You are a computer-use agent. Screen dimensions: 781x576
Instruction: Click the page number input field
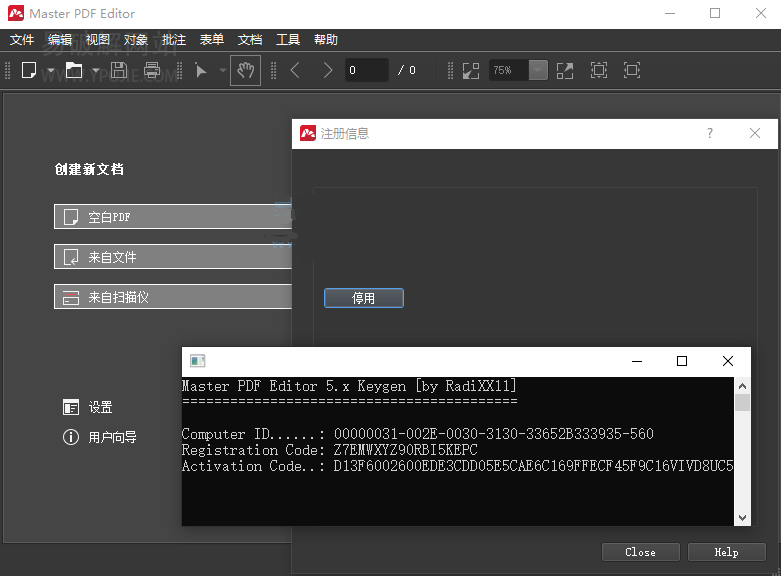(x=367, y=70)
